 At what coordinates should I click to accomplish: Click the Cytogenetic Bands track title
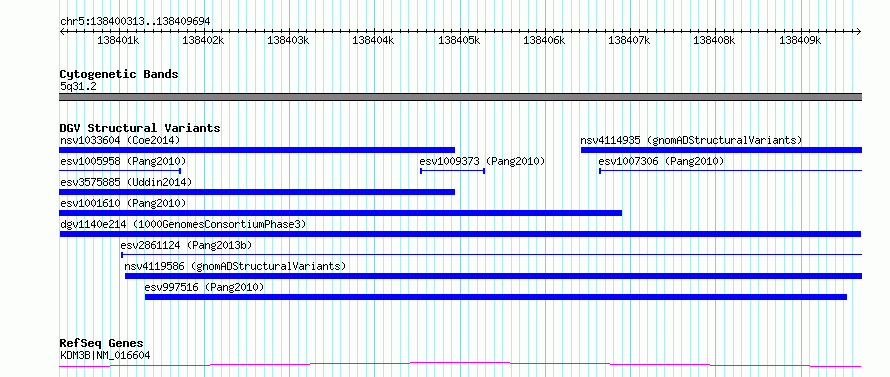[x=119, y=74]
